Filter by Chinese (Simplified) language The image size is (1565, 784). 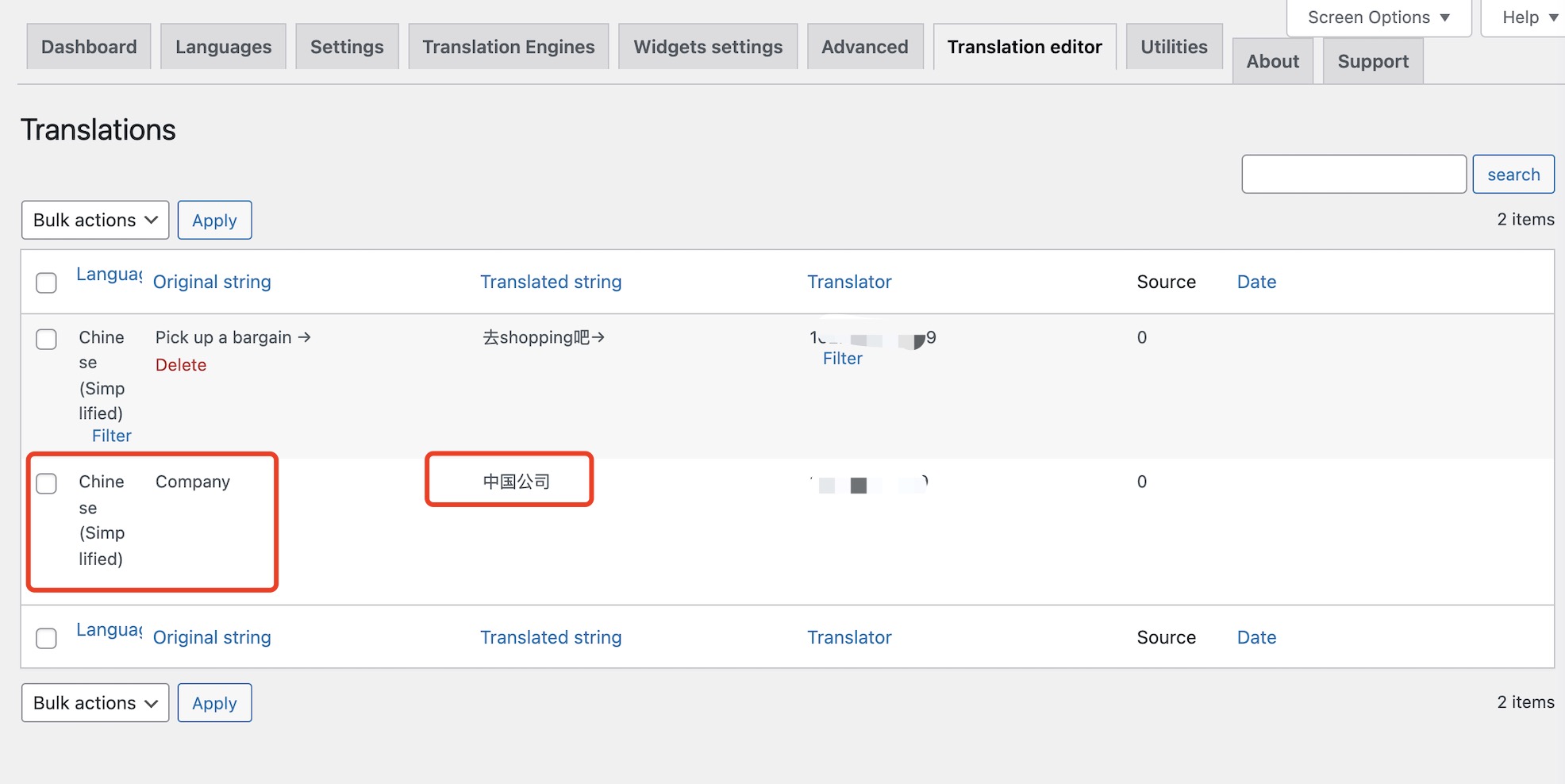[112, 436]
